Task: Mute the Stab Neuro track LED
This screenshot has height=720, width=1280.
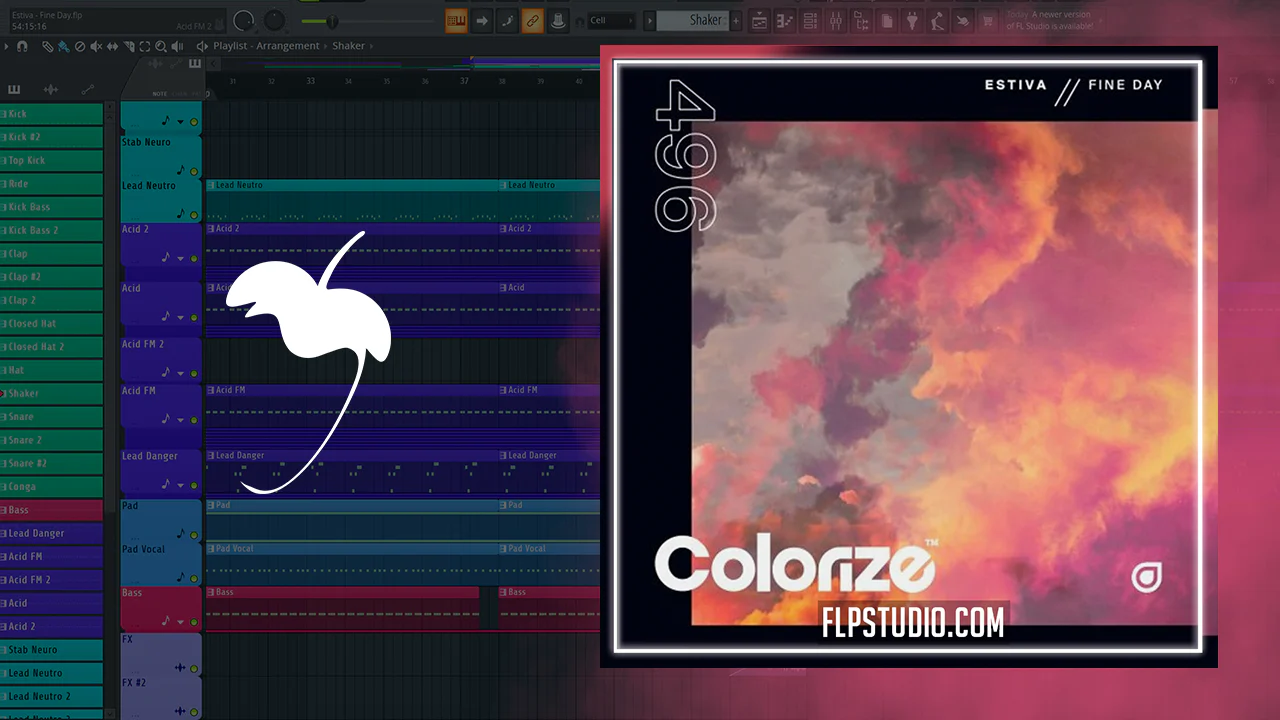Action: [194, 171]
